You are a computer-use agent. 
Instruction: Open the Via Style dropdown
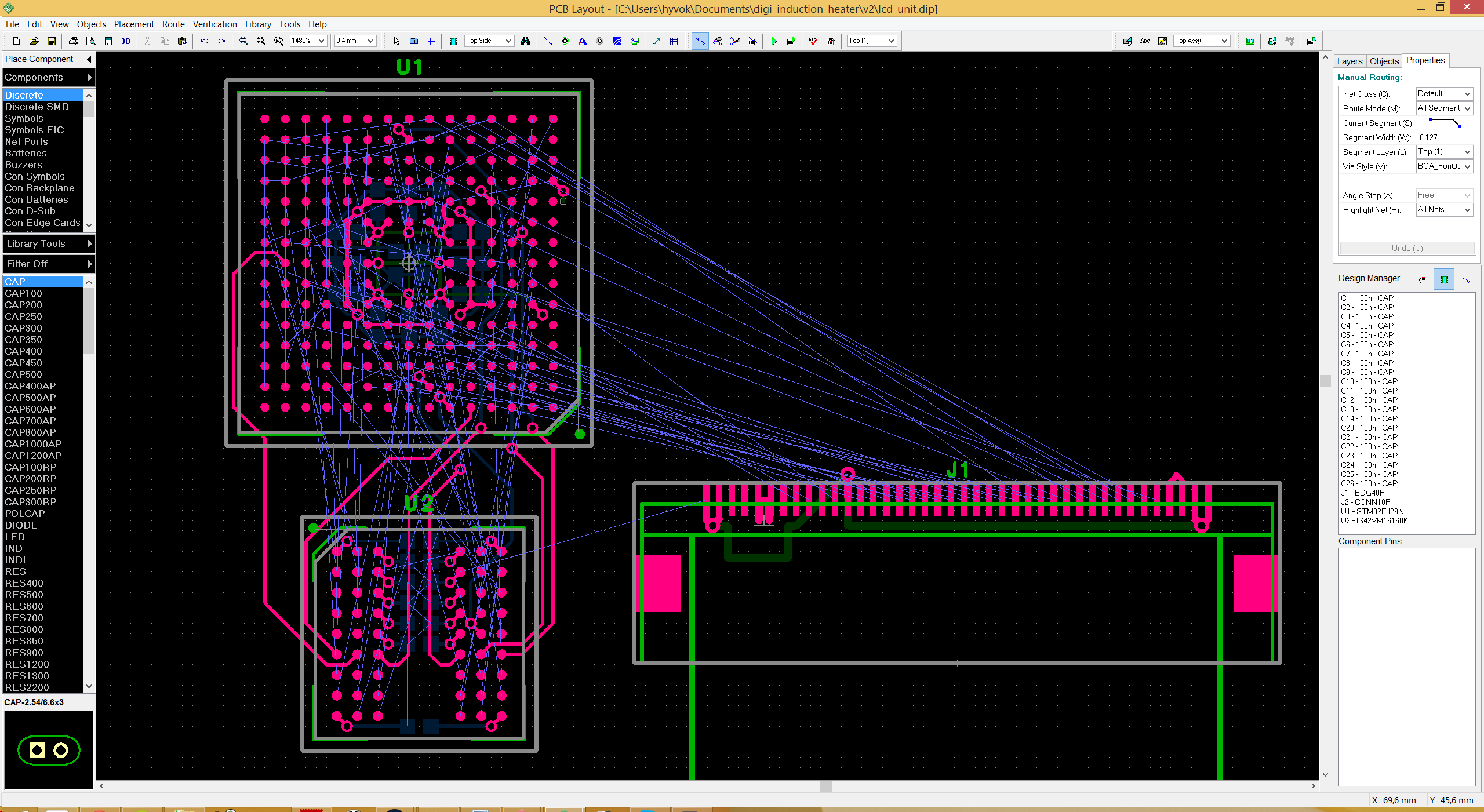(x=1444, y=166)
